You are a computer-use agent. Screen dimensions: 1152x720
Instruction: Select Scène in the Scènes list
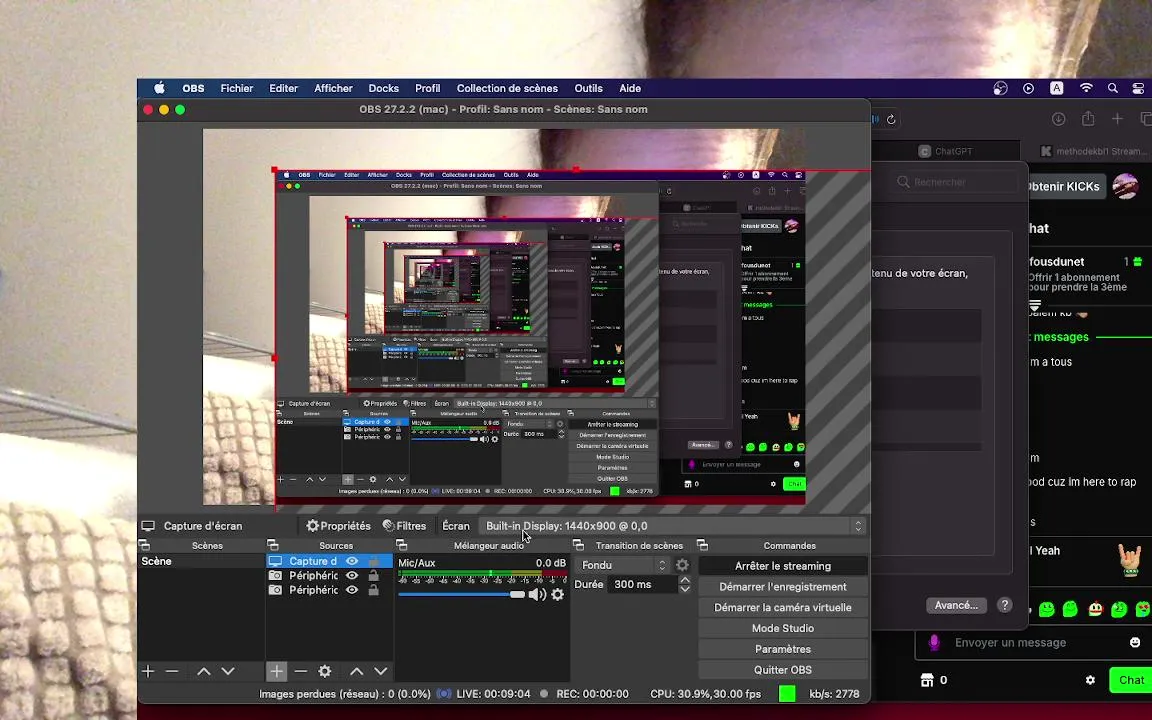[201, 561]
